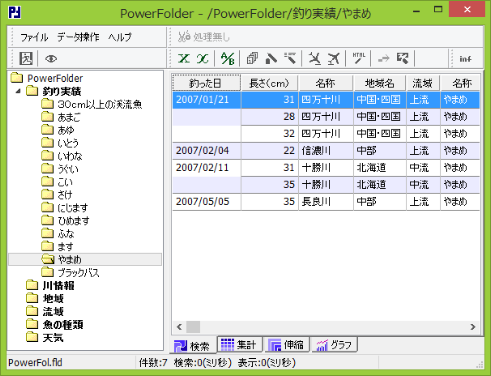
Task: Click the 釣った日 column header
Action: click(206, 83)
